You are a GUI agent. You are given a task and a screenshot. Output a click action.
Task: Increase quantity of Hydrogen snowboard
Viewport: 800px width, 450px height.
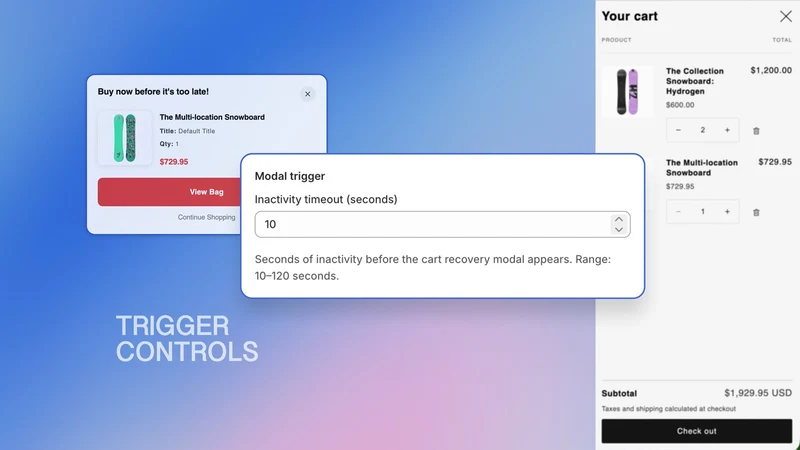click(x=727, y=130)
